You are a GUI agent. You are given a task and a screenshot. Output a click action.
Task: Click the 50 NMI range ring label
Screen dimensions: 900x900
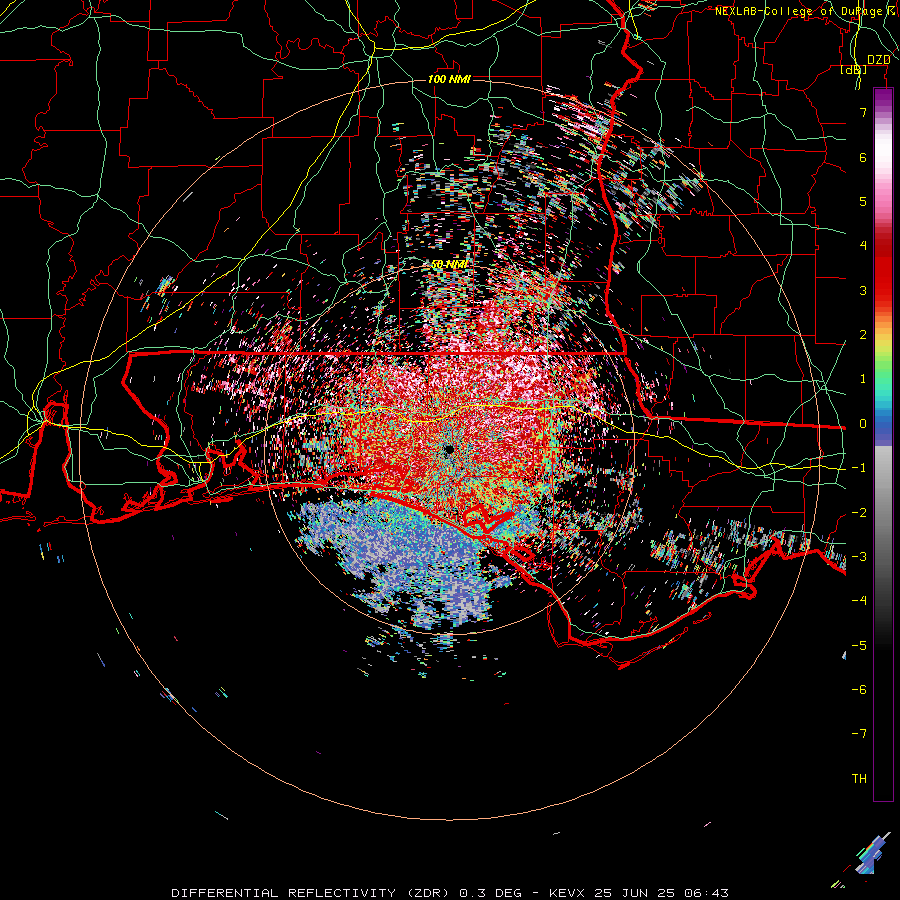tap(449, 264)
